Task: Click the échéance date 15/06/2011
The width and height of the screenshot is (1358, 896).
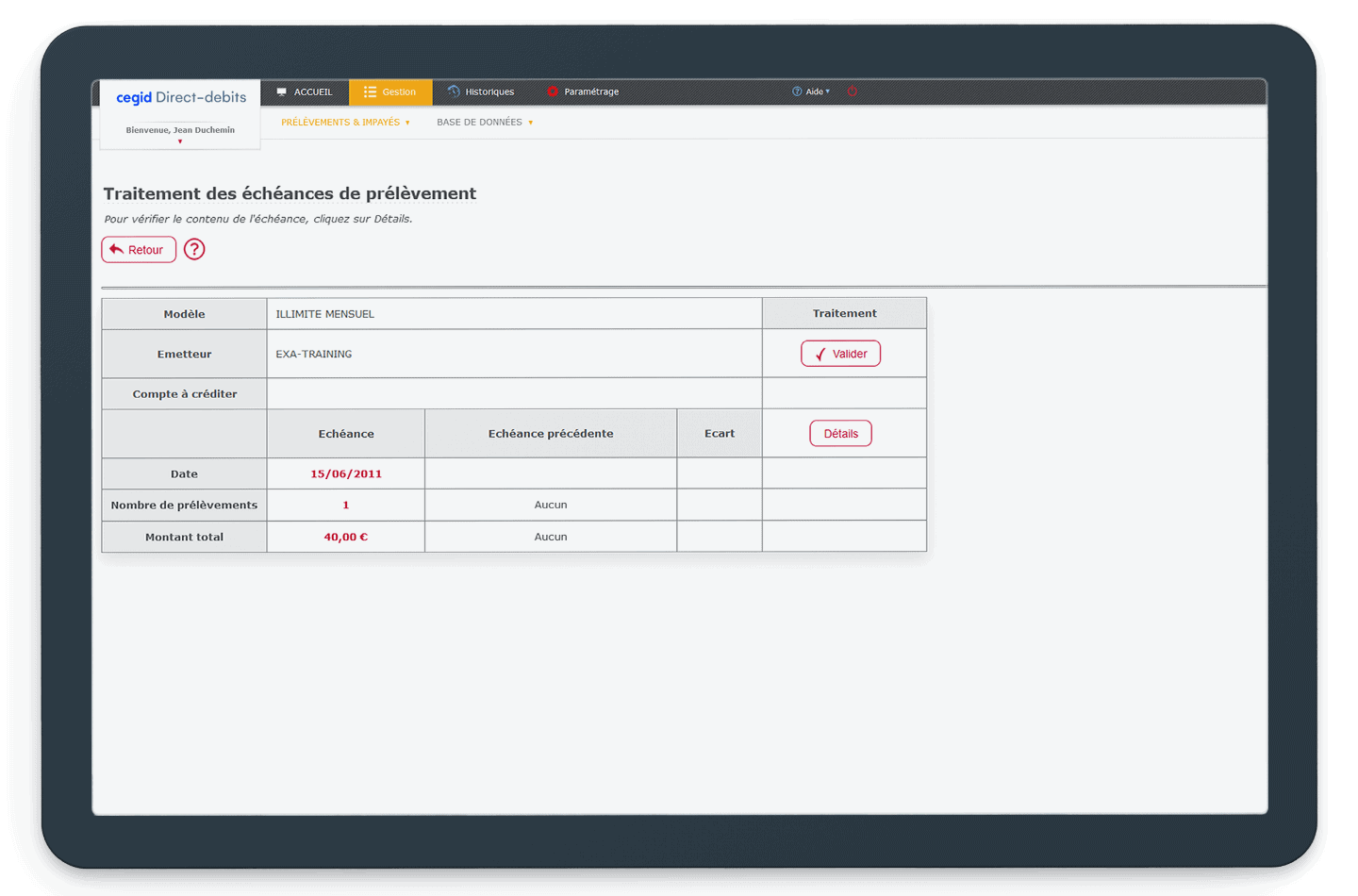Action: [x=346, y=474]
